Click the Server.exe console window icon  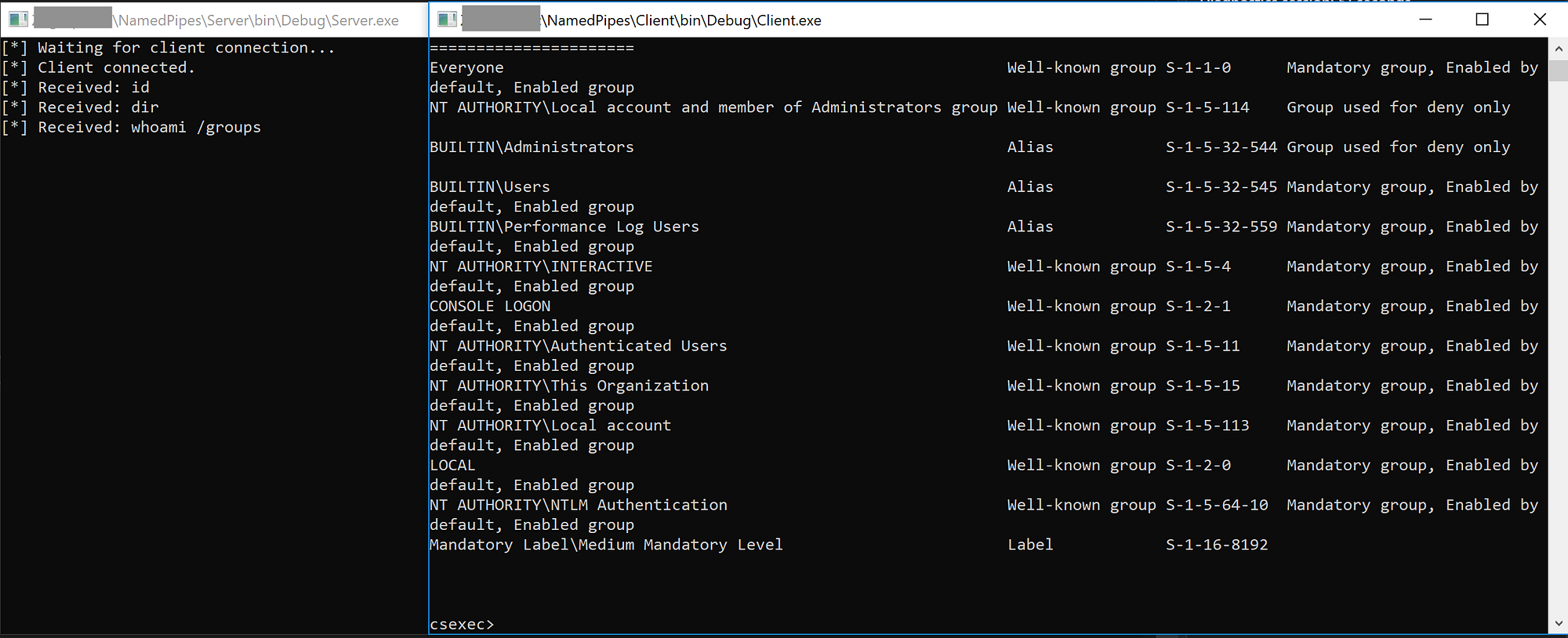18,20
